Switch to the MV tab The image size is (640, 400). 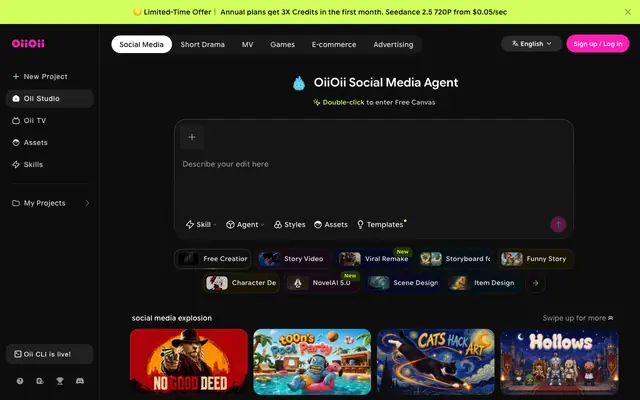pos(247,44)
